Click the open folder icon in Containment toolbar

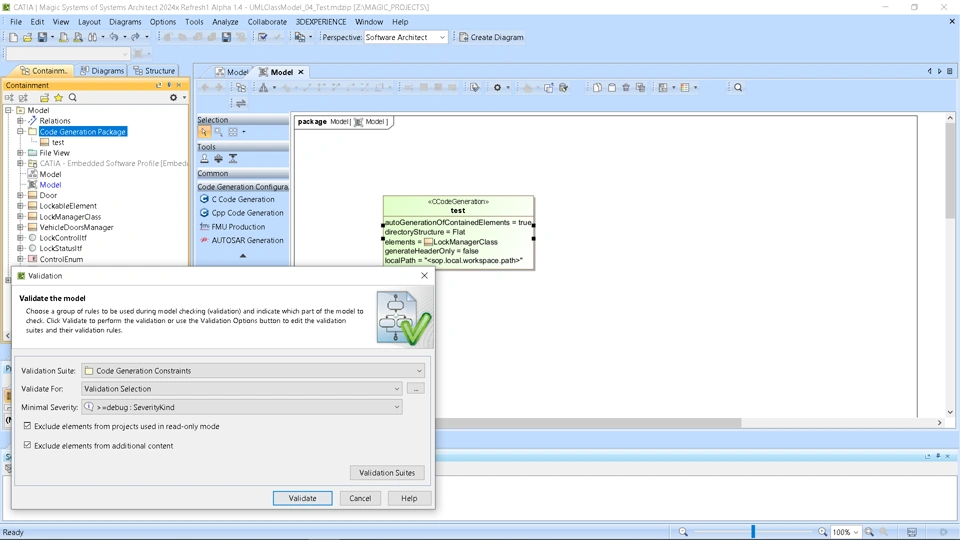pos(44,97)
